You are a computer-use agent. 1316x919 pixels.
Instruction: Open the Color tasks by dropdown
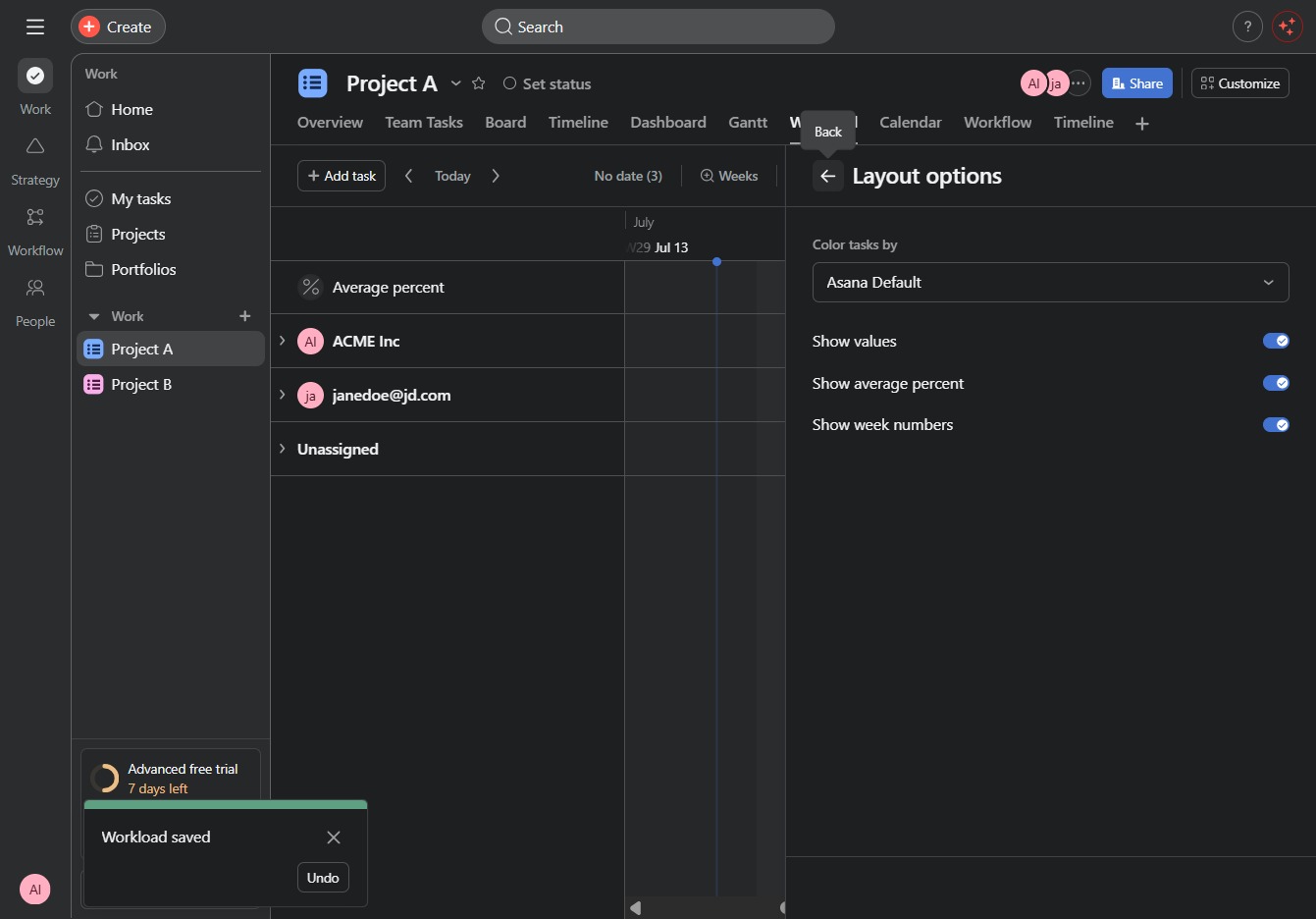[1050, 282]
